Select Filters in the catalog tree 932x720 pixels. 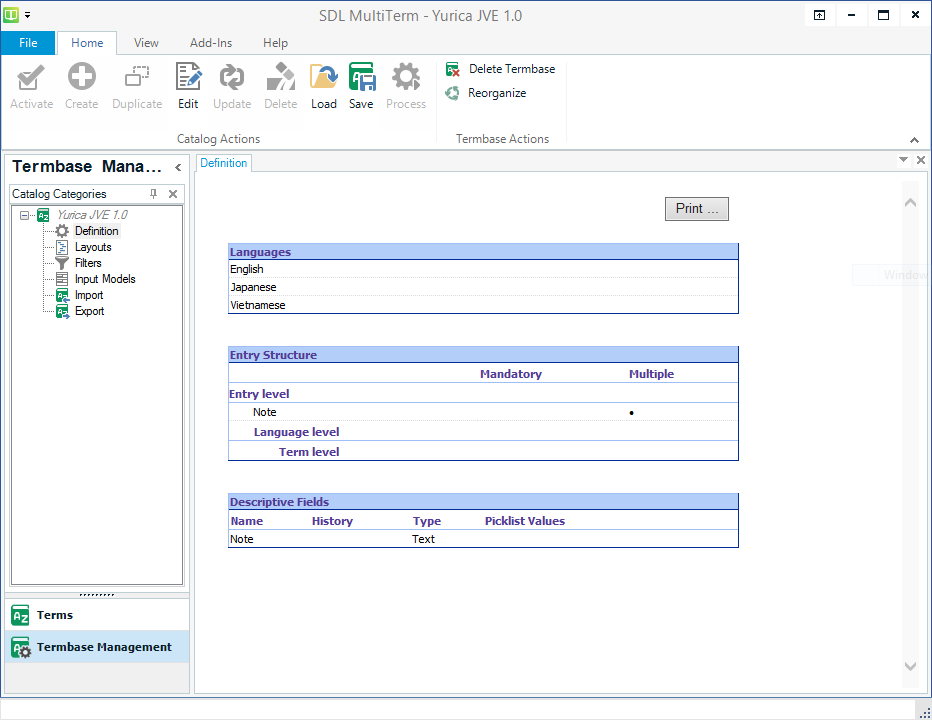88,263
